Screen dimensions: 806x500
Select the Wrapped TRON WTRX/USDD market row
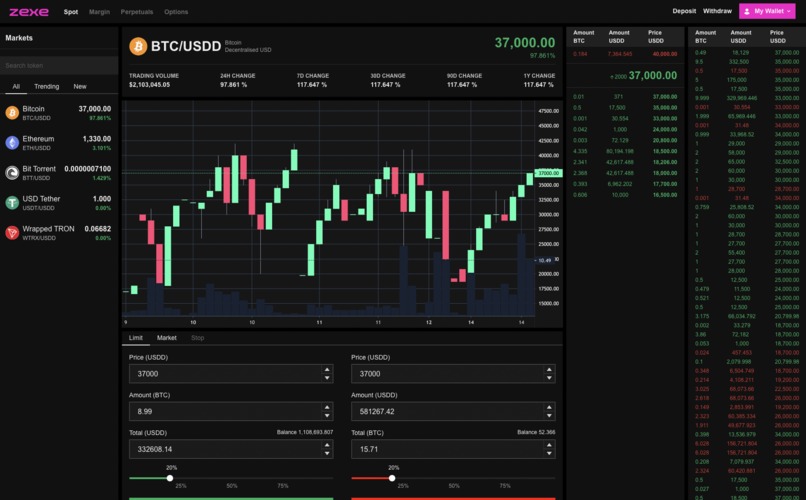coord(59,233)
